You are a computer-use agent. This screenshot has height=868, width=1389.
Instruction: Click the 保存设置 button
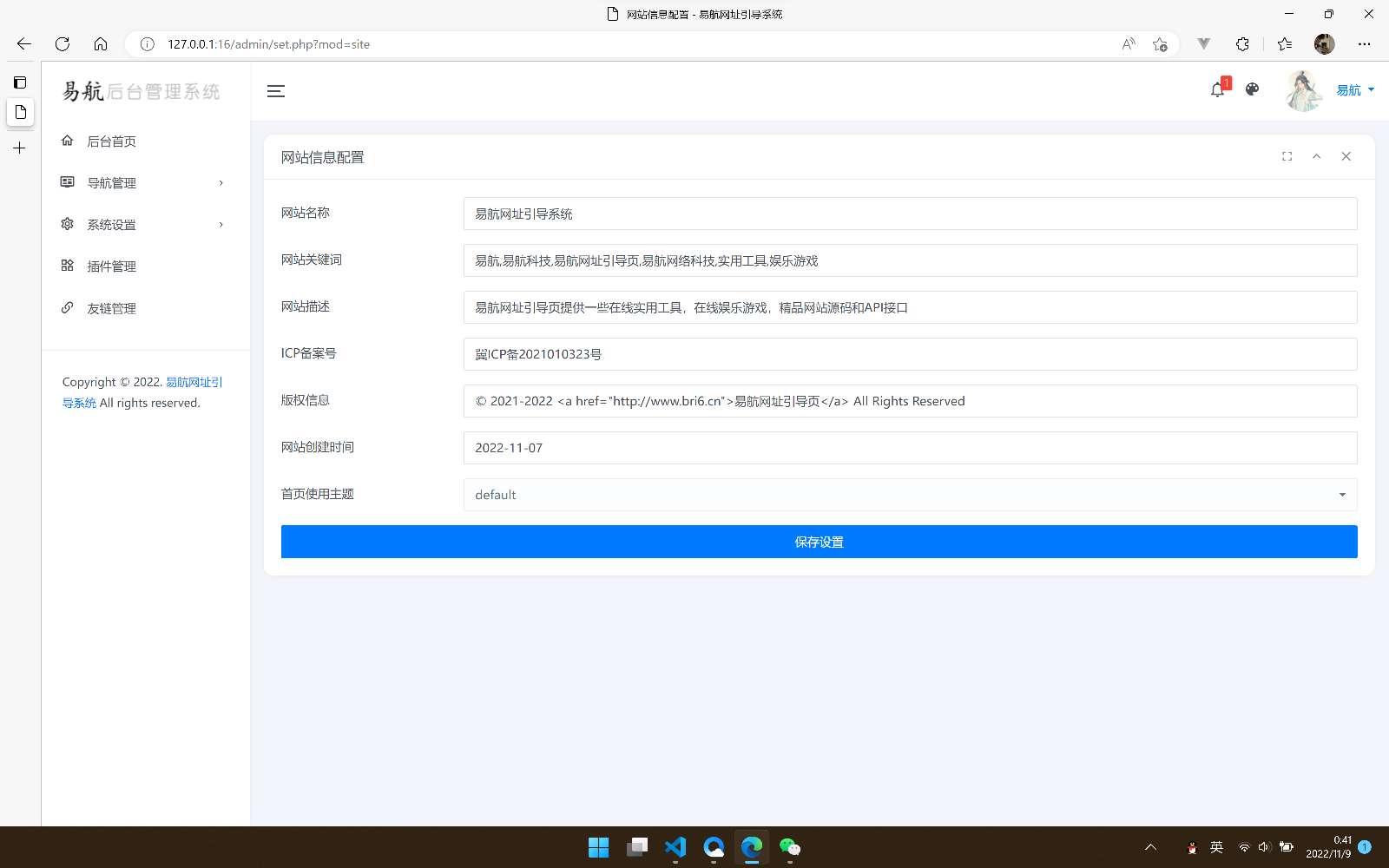(819, 542)
